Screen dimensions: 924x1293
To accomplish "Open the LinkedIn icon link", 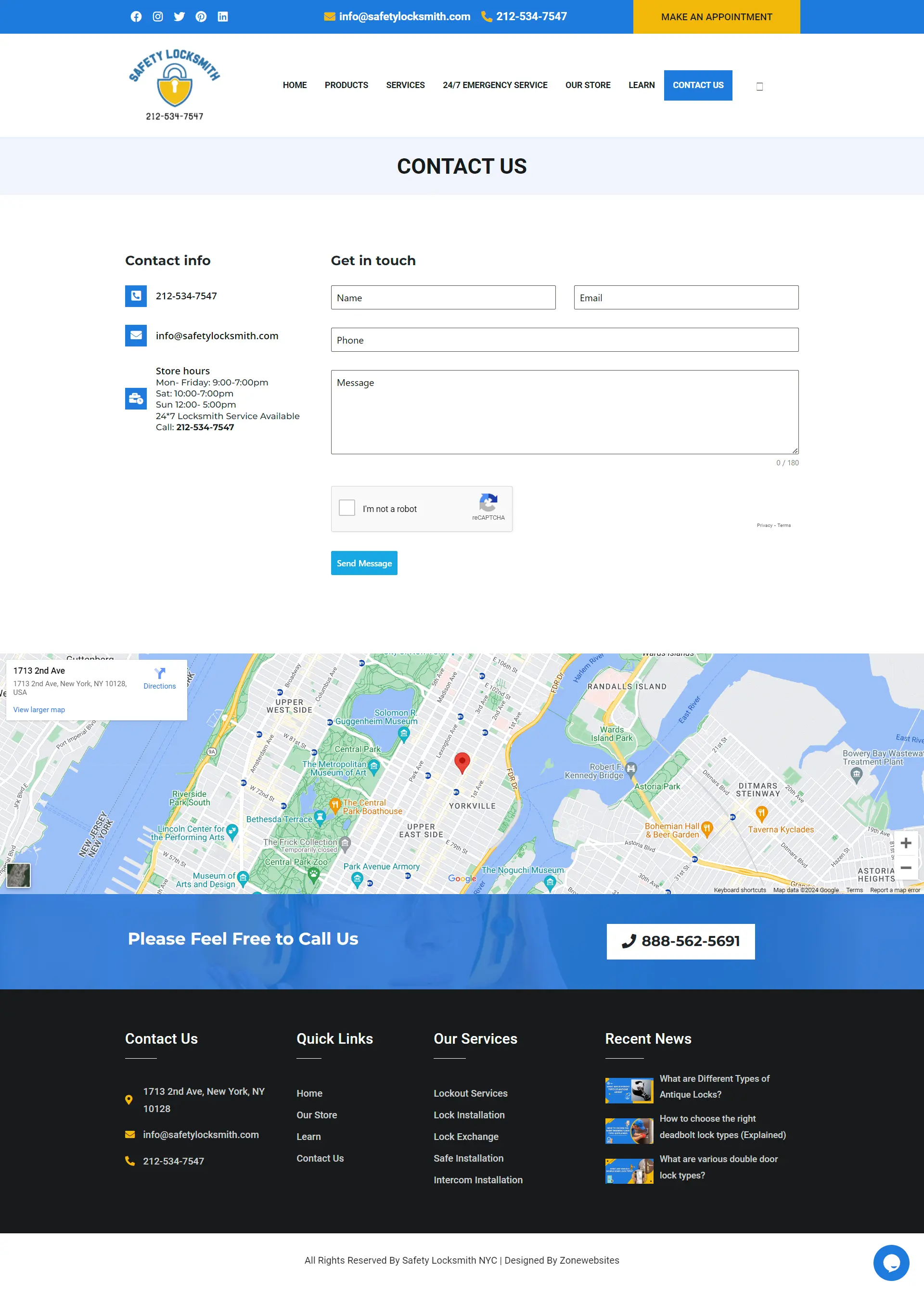I will click(222, 16).
